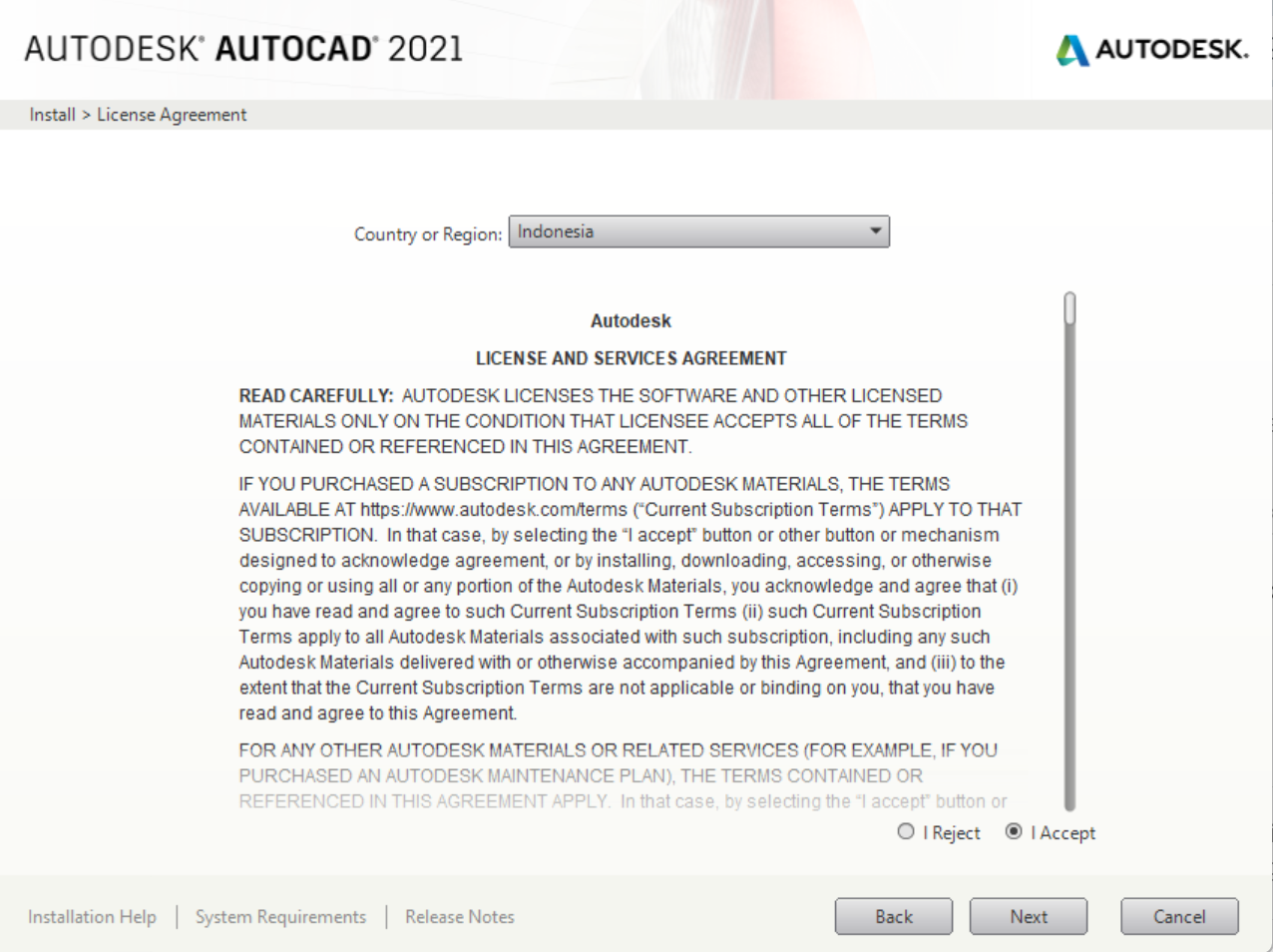
Task: Open the Installation Help link
Action: 92,916
